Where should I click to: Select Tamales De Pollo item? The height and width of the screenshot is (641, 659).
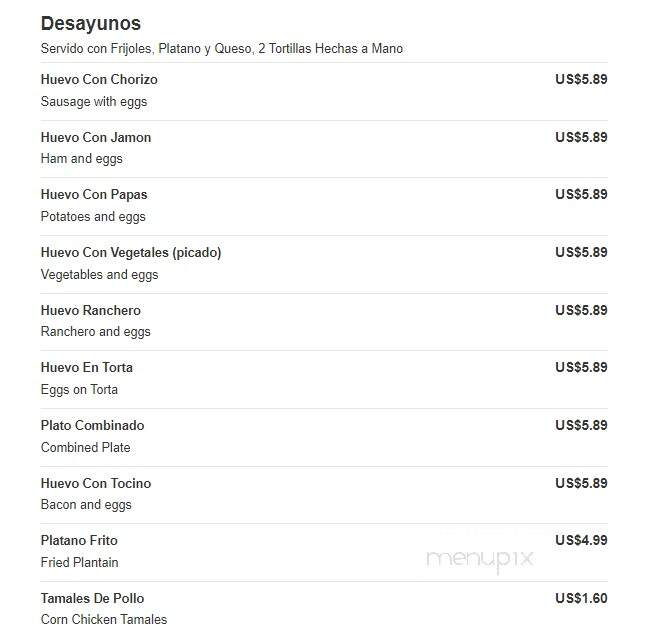(92, 599)
